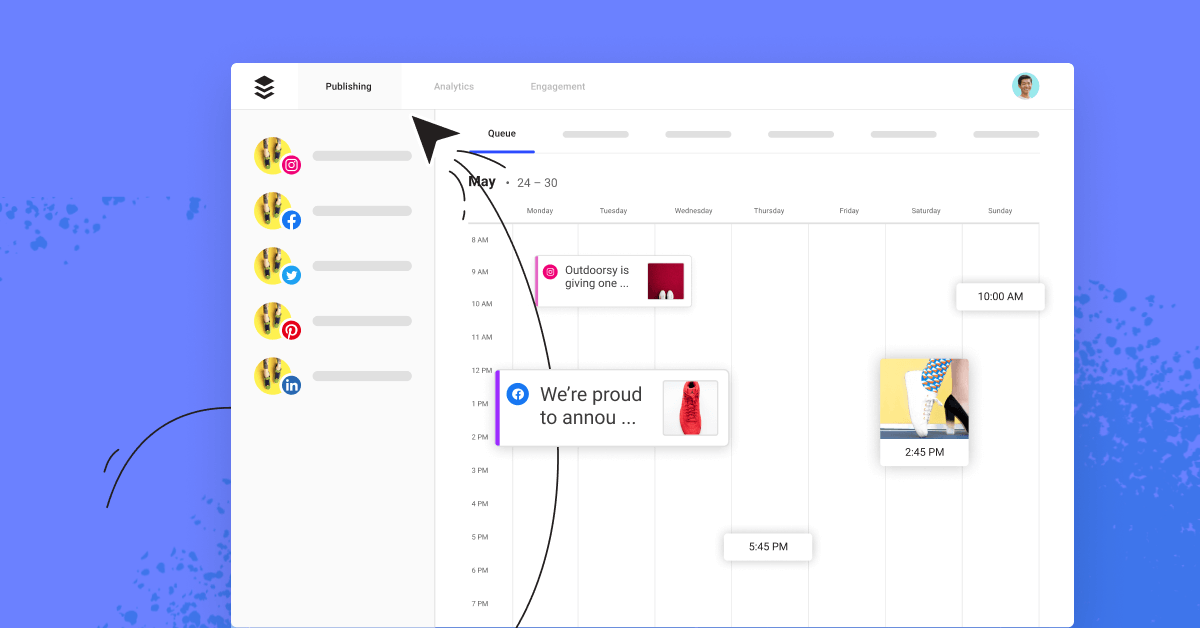
Task: Select the Twitter channel in the sidebar
Action: pyautogui.click(x=276, y=265)
